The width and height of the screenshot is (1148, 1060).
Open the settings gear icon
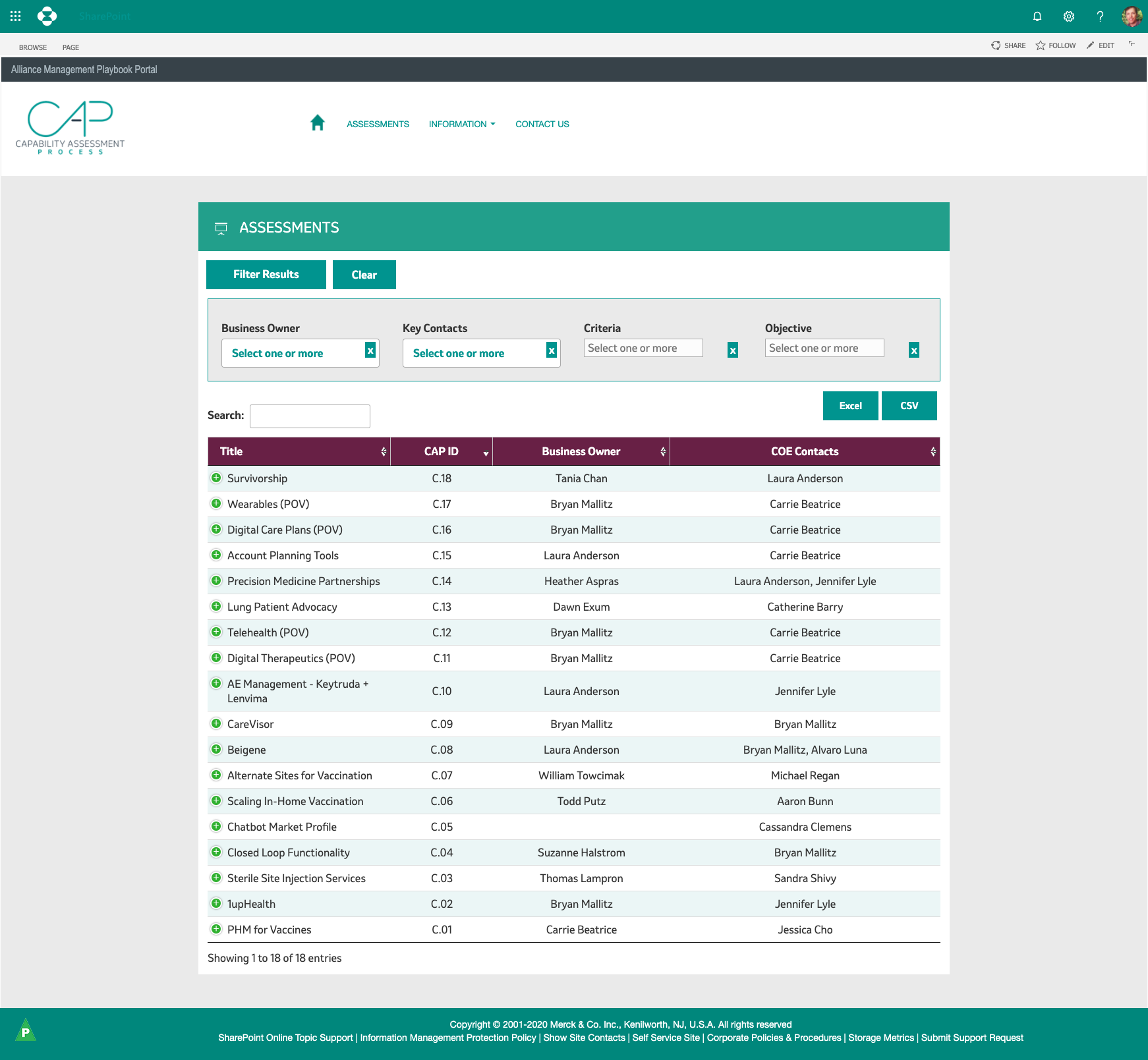coord(1069,16)
